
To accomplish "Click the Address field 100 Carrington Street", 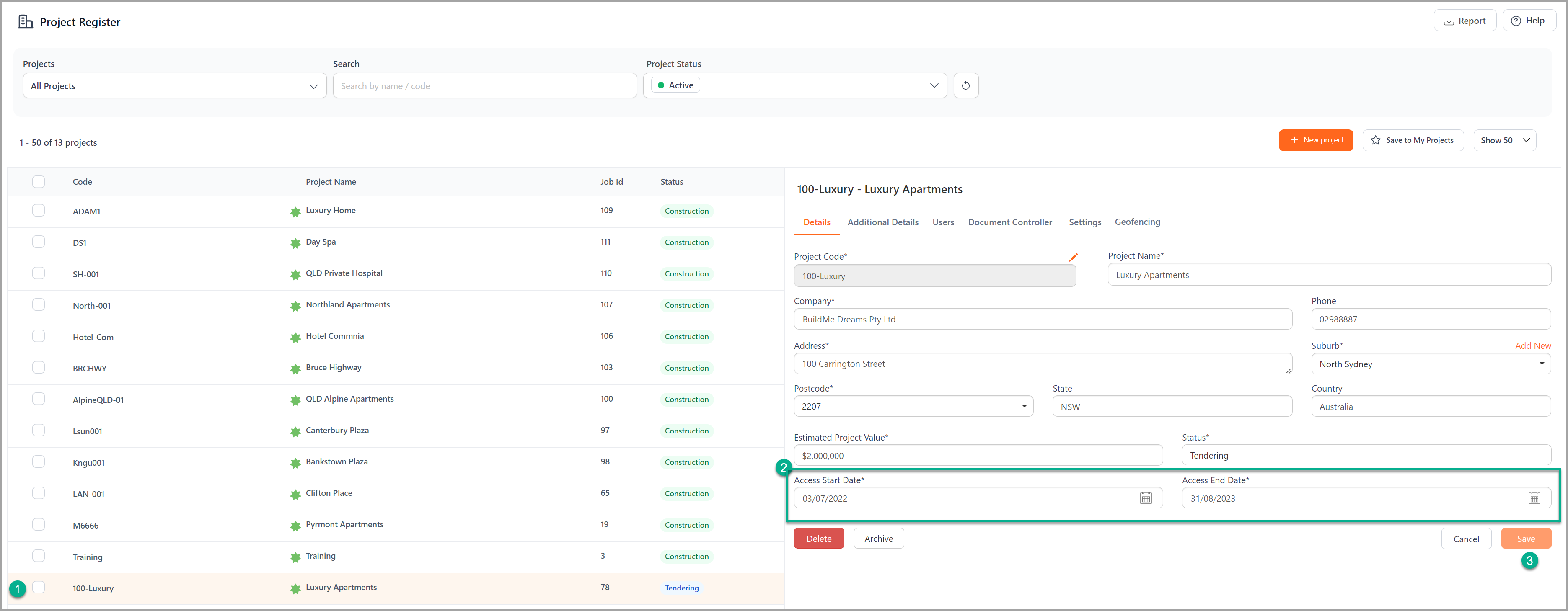I will pyautogui.click(x=1043, y=364).
